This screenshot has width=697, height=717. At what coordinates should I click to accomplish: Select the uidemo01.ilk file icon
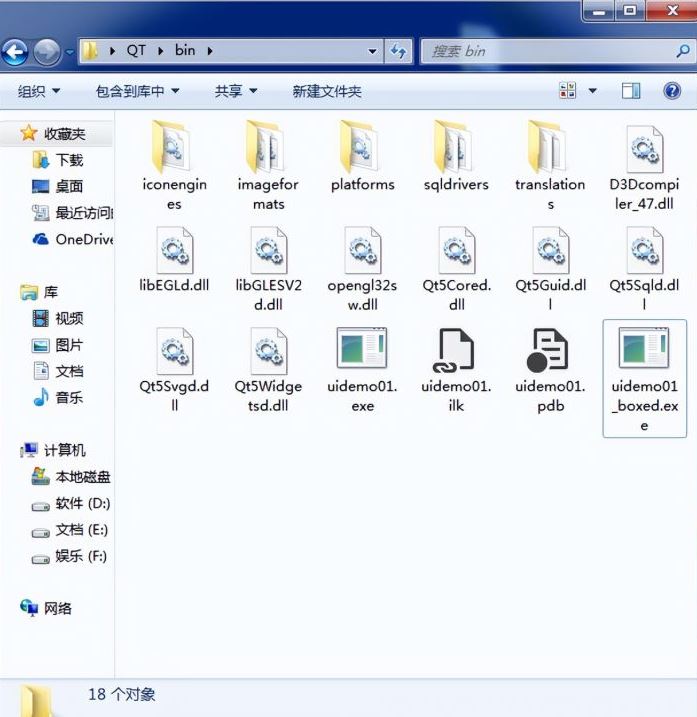453,350
